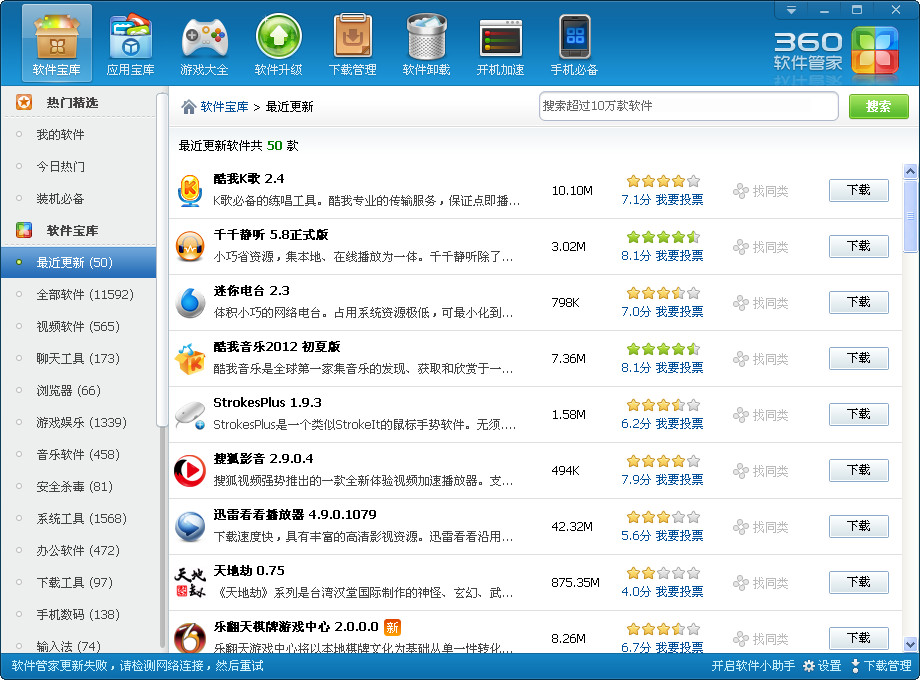Click 找同类 for StrokesPlus

[x=760, y=415]
